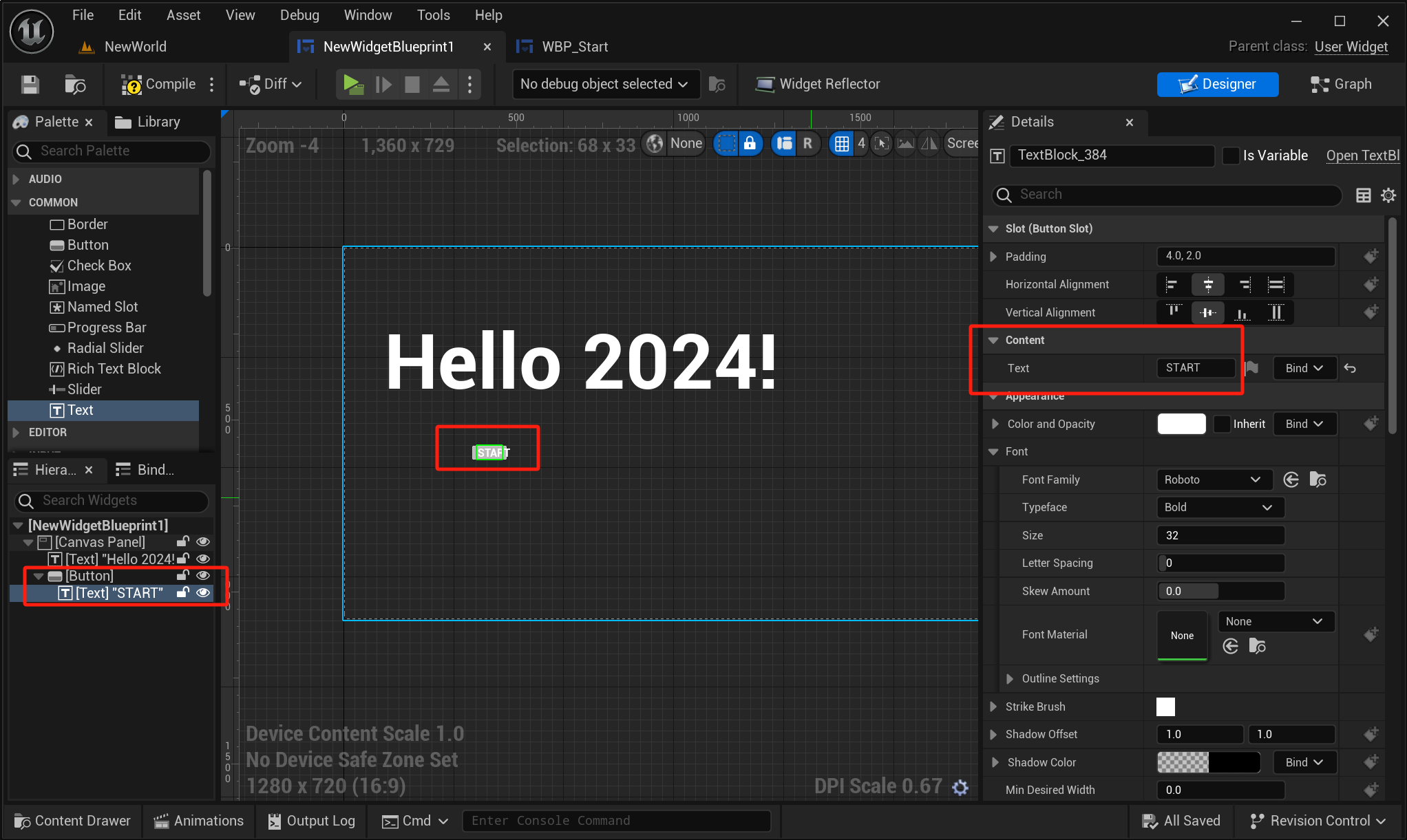Open the Typeface Bold dropdown
1407x840 pixels.
tap(1220, 507)
